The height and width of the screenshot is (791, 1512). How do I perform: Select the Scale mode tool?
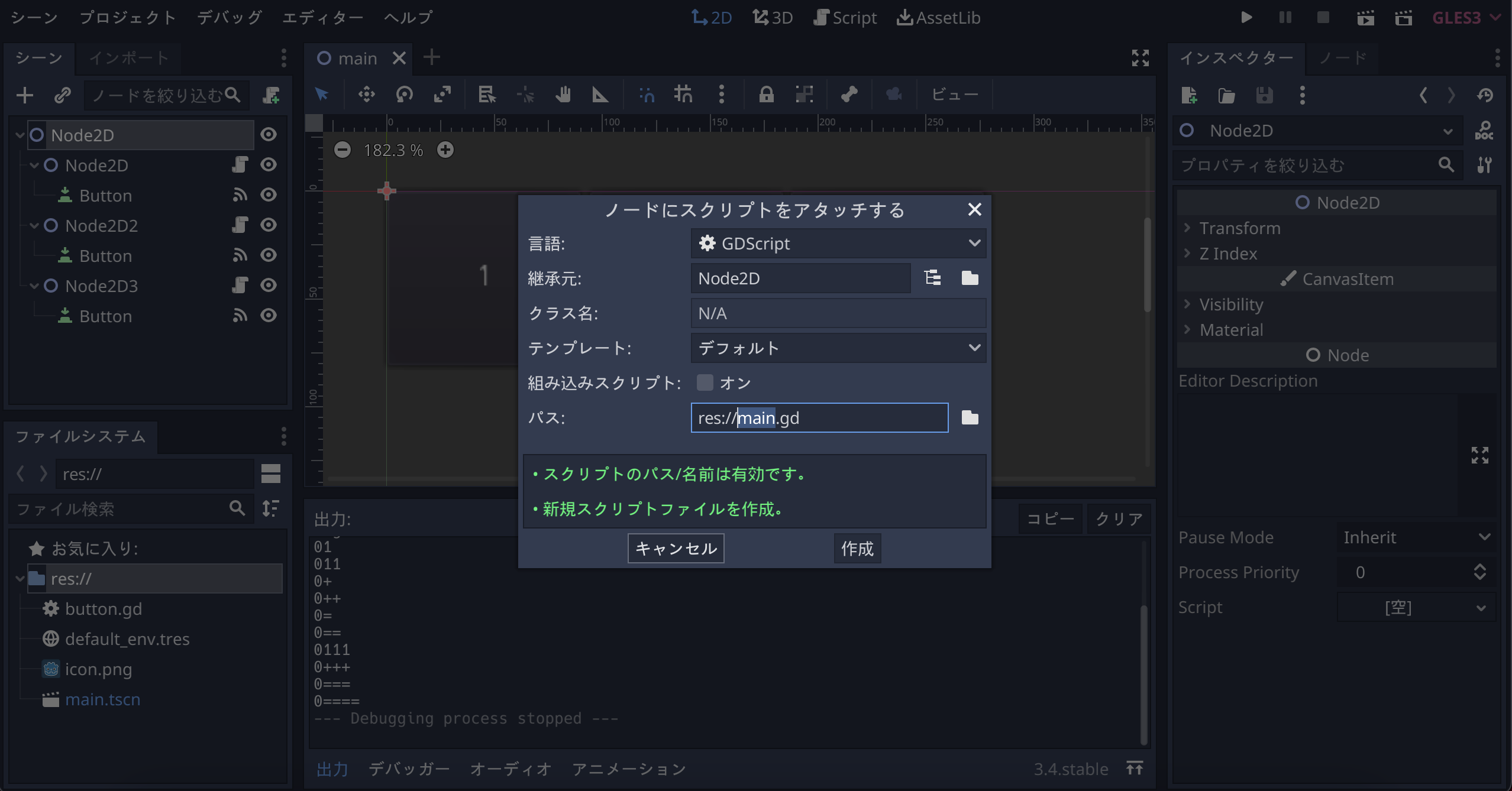[x=442, y=95]
